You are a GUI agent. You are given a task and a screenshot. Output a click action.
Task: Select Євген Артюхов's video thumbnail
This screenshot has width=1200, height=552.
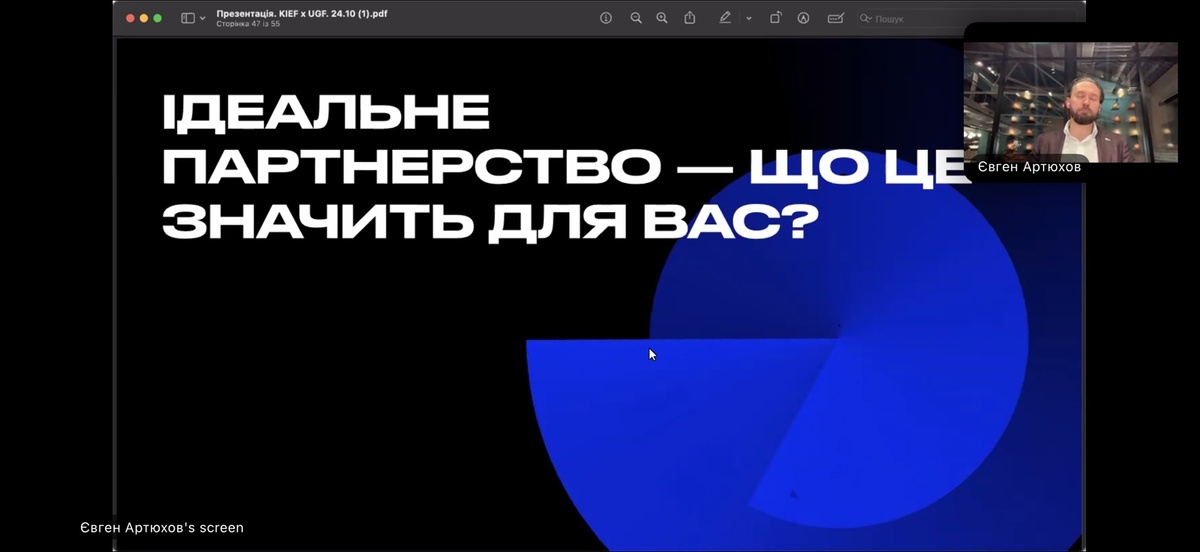click(x=1070, y=100)
